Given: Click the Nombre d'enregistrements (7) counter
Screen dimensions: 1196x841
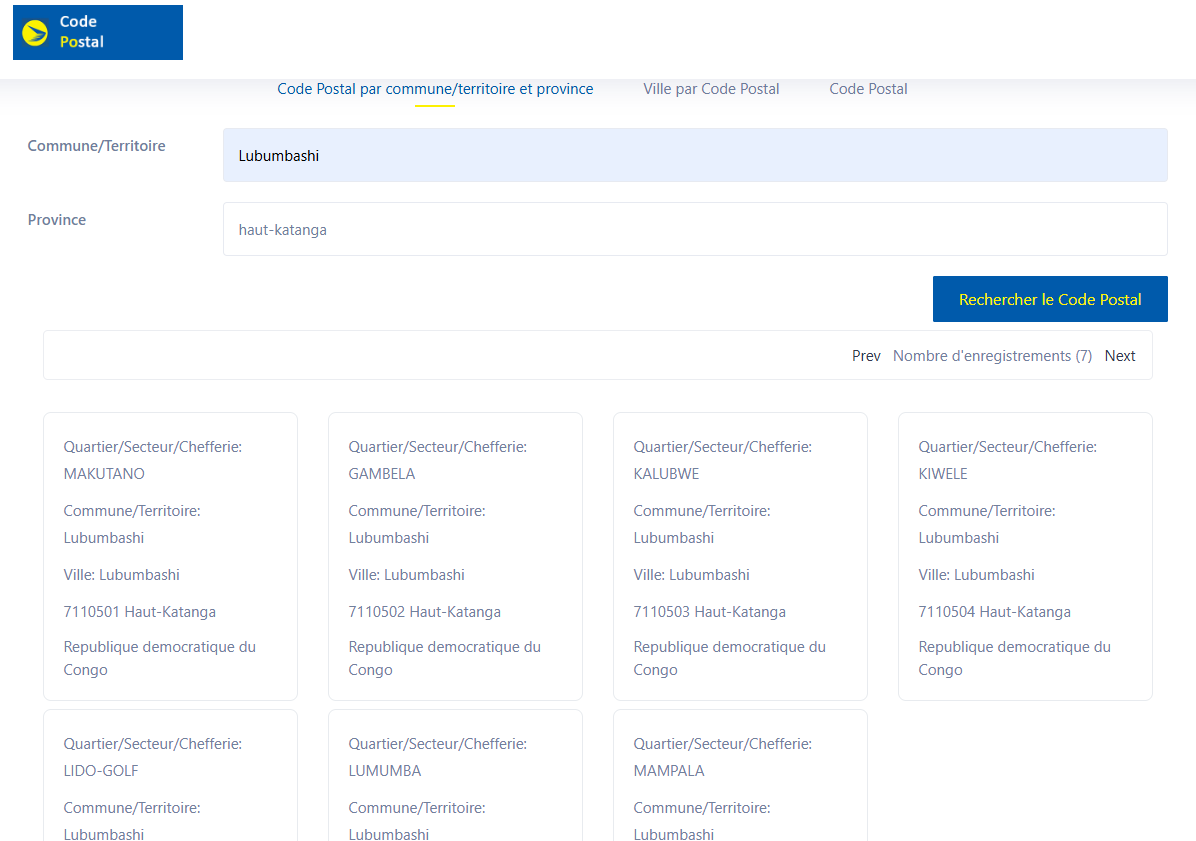Looking at the screenshot, I should click(x=992, y=356).
